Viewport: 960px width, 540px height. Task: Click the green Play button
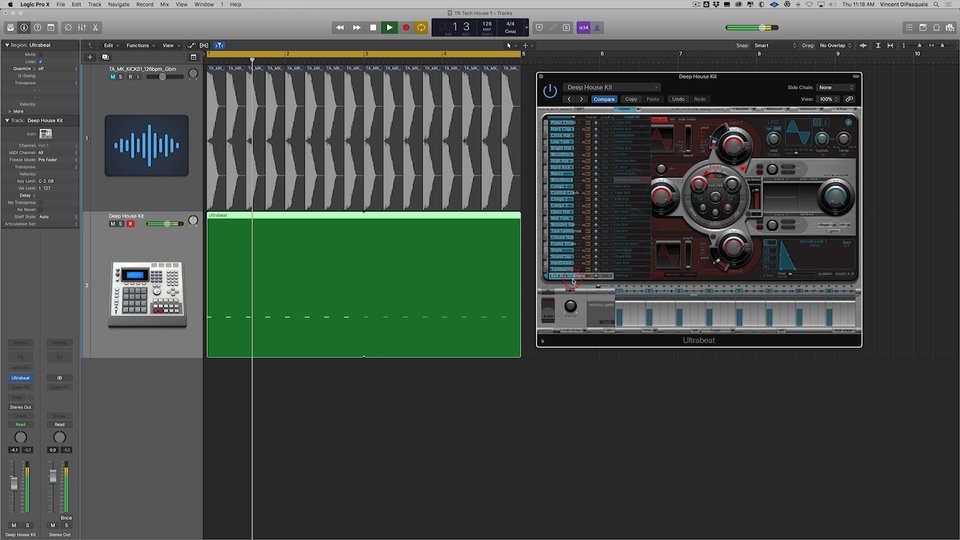click(389, 28)
